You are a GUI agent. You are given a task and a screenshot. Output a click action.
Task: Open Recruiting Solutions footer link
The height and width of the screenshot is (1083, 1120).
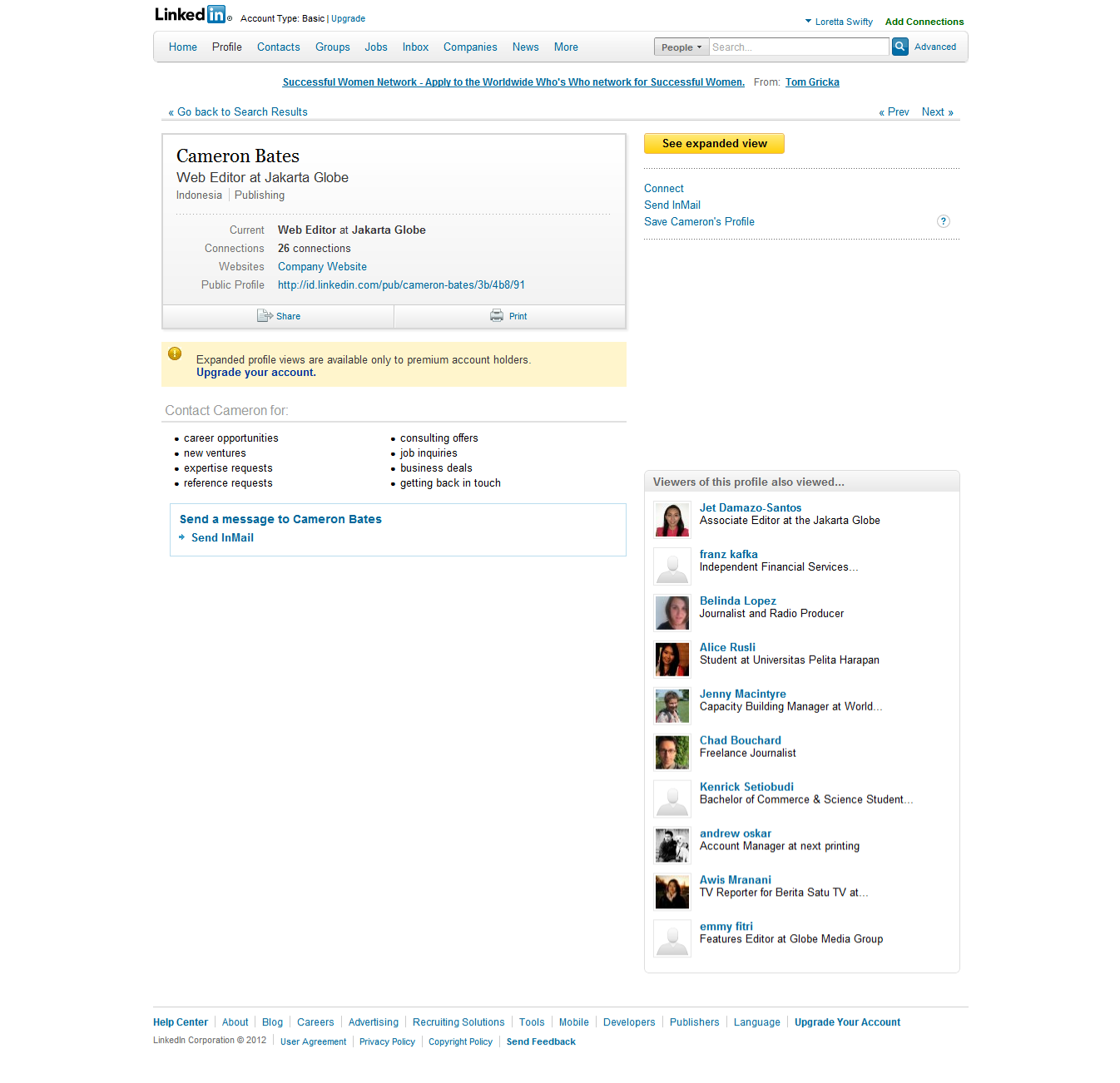[x=458, y=1022]
